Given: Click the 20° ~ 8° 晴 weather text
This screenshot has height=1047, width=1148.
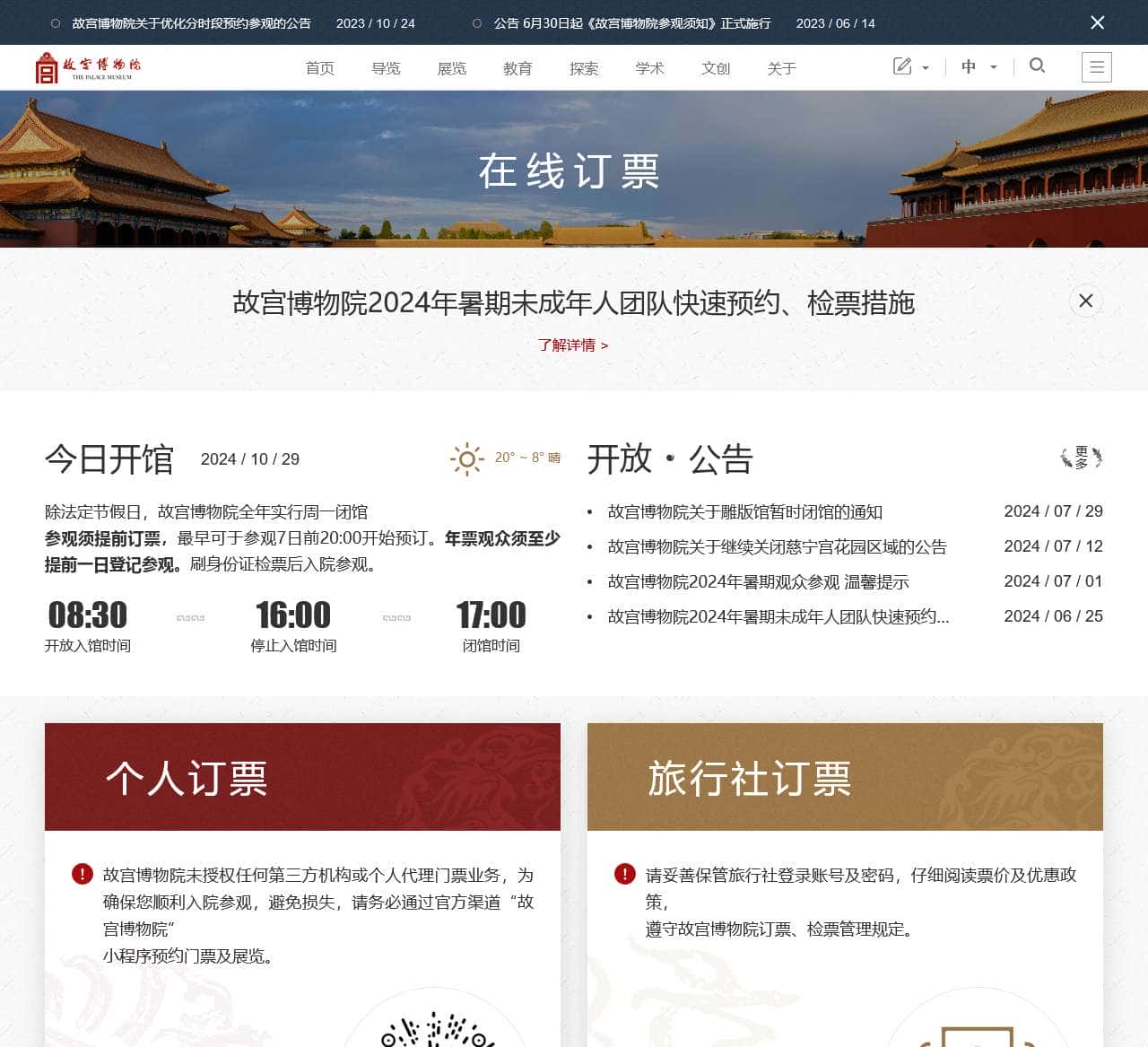Looking at the screenshot, I should [527, 458].
